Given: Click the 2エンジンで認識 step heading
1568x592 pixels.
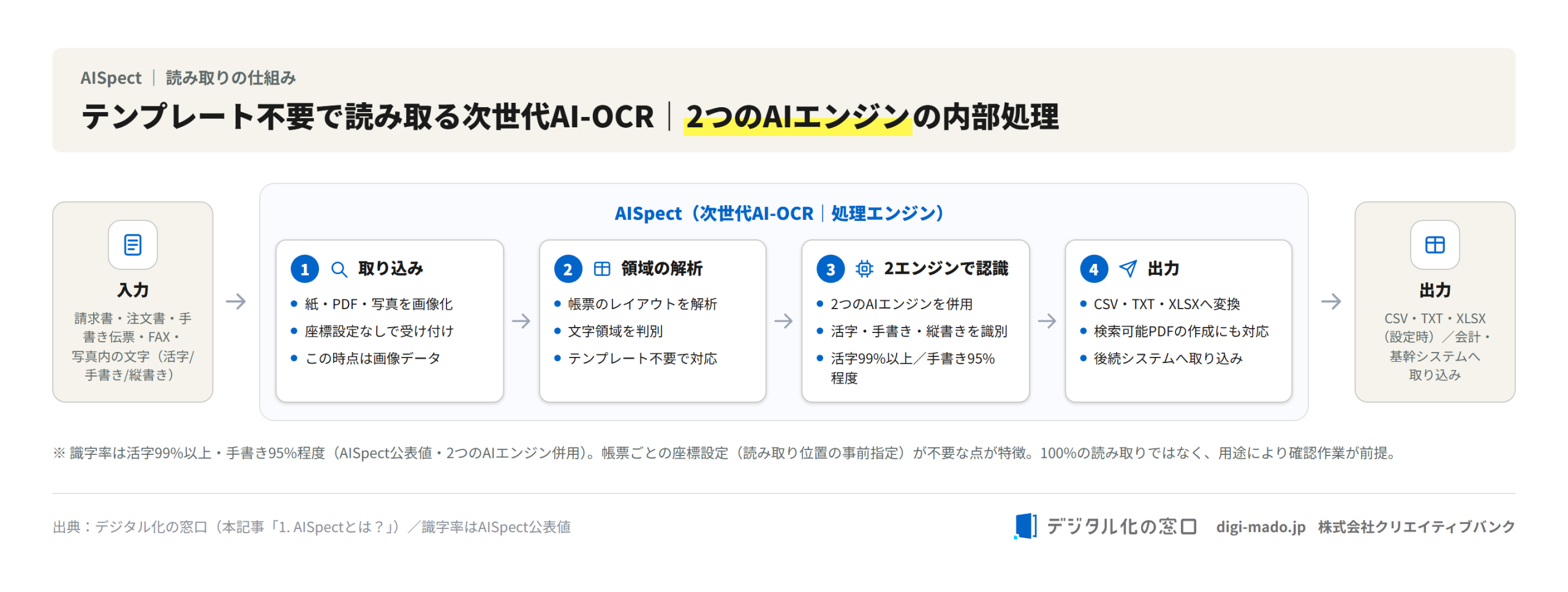Looking at the screenshot, I should click(x=945, y=269).
